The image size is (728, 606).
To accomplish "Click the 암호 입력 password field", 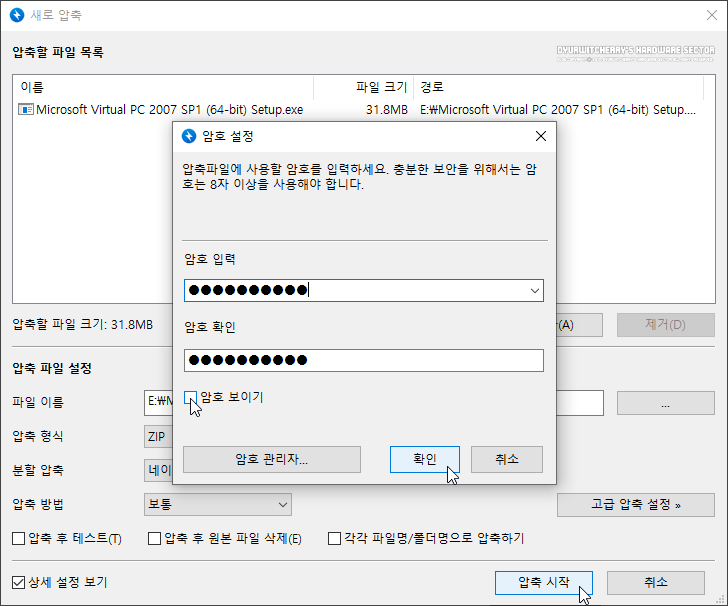I will (x=364, y=291).
